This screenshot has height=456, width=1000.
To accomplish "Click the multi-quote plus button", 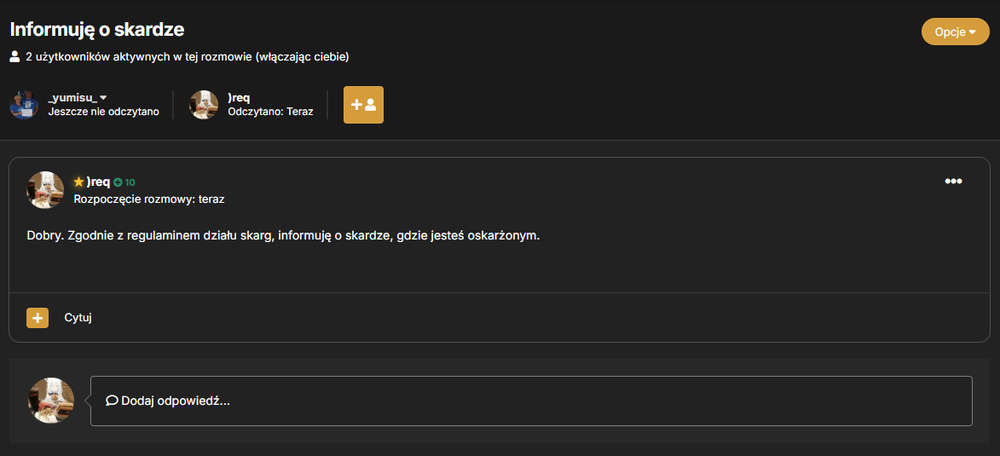I will [x=38, y=318].
